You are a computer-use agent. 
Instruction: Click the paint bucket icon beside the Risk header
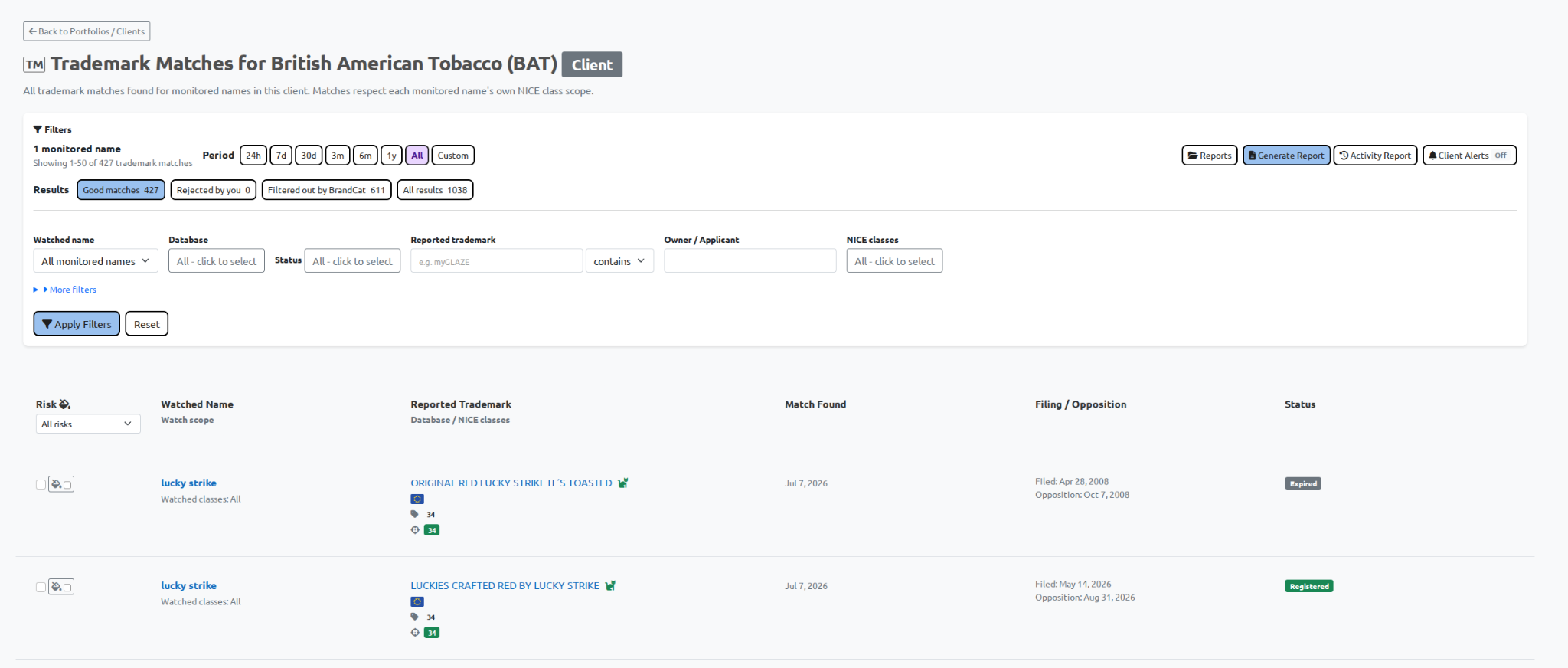pos(64,404)
